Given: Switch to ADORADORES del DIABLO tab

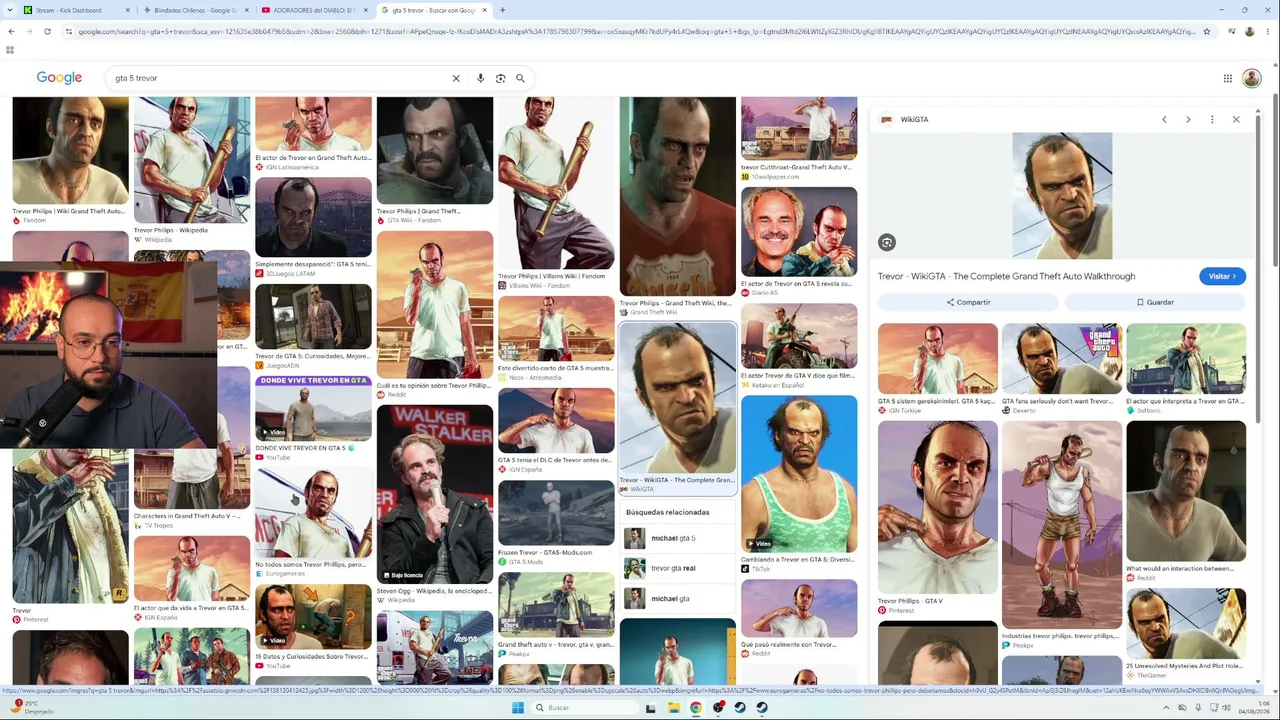Looking at the screenshot, I should tap(313, 10).
